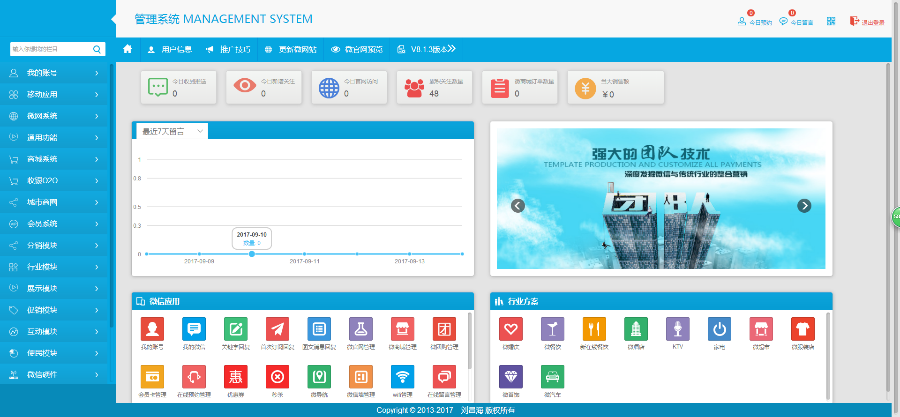Expand 展示模块 using its chevron arrow
This screenshot has width=900, height=417.
97,289
